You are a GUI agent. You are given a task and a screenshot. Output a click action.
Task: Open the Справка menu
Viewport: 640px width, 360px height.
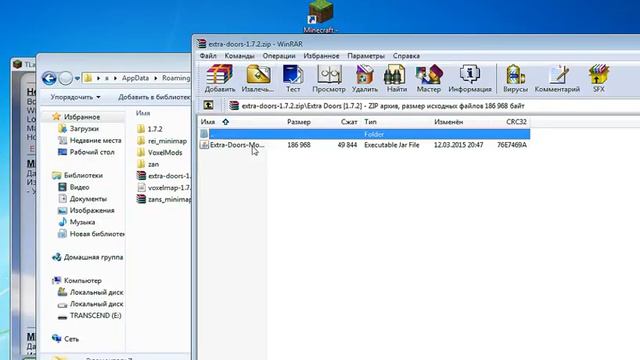pos(406,56)
